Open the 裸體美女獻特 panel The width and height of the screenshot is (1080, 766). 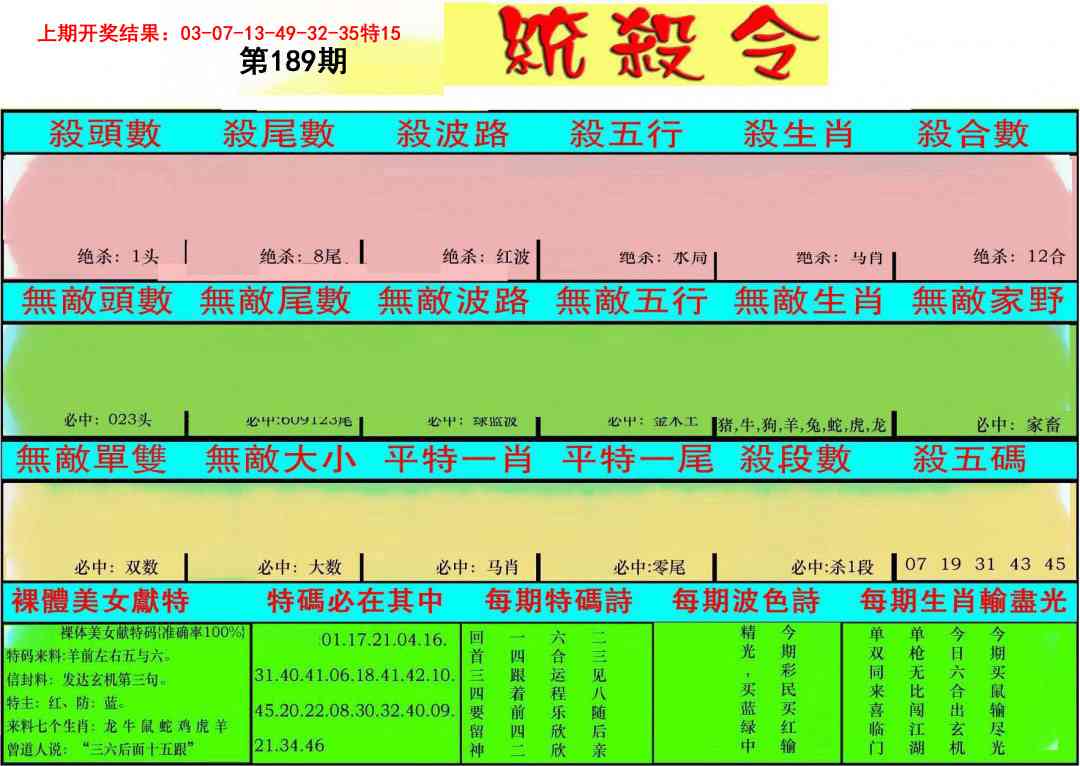pos(100,603)
